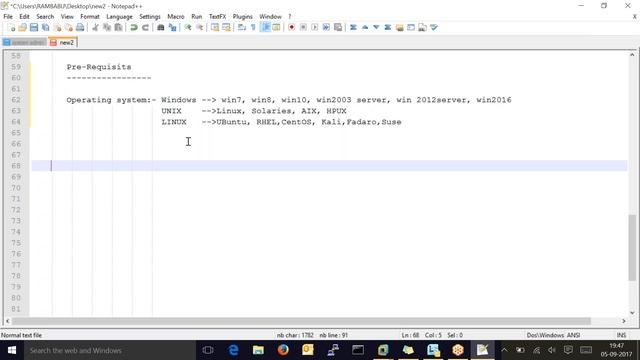Click the Zoom Out toolbar icon
The width and height of the screenshot is (640, 360).
coord(199,27)
